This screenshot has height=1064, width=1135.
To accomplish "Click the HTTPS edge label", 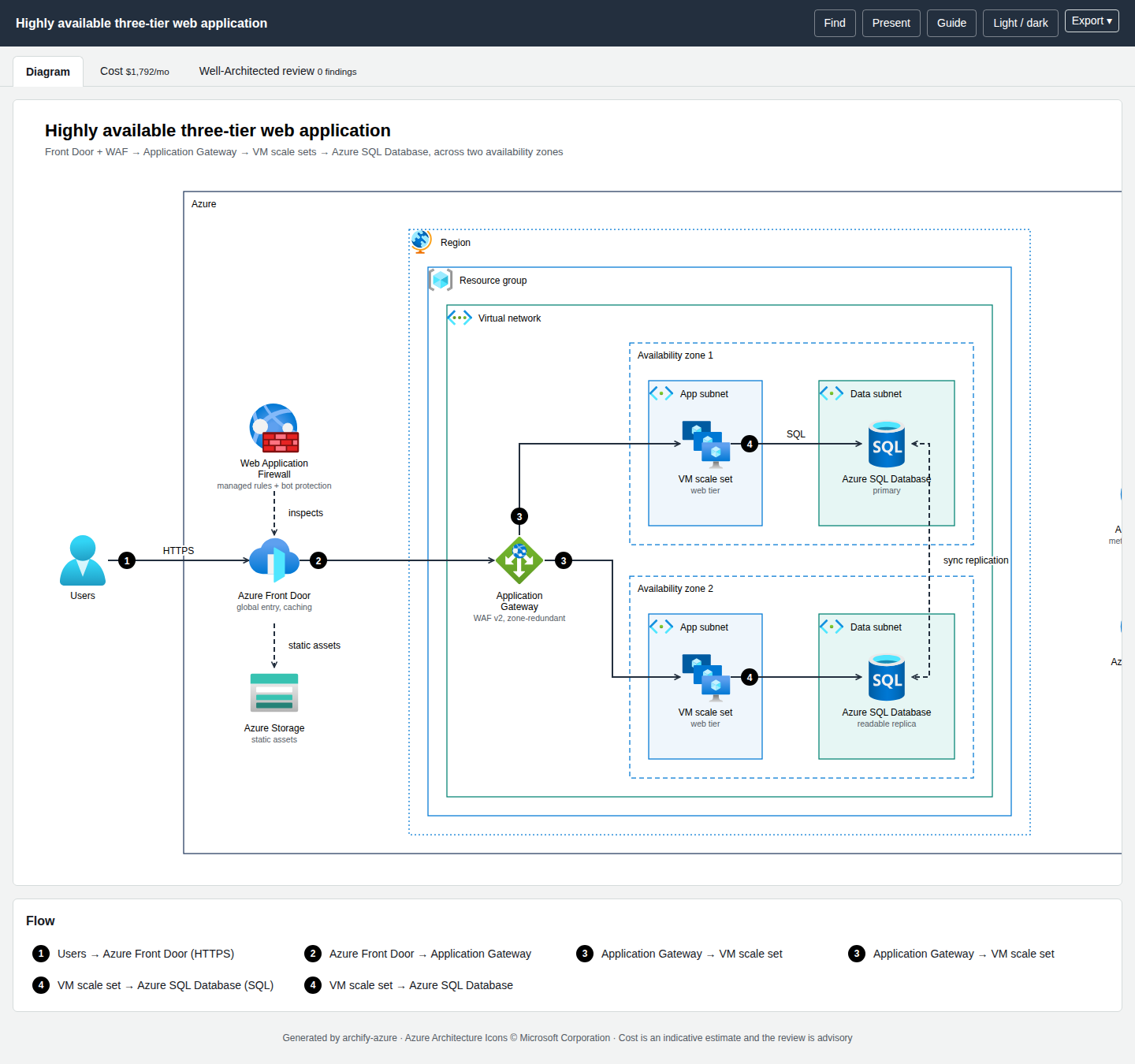I will [178, 551].
